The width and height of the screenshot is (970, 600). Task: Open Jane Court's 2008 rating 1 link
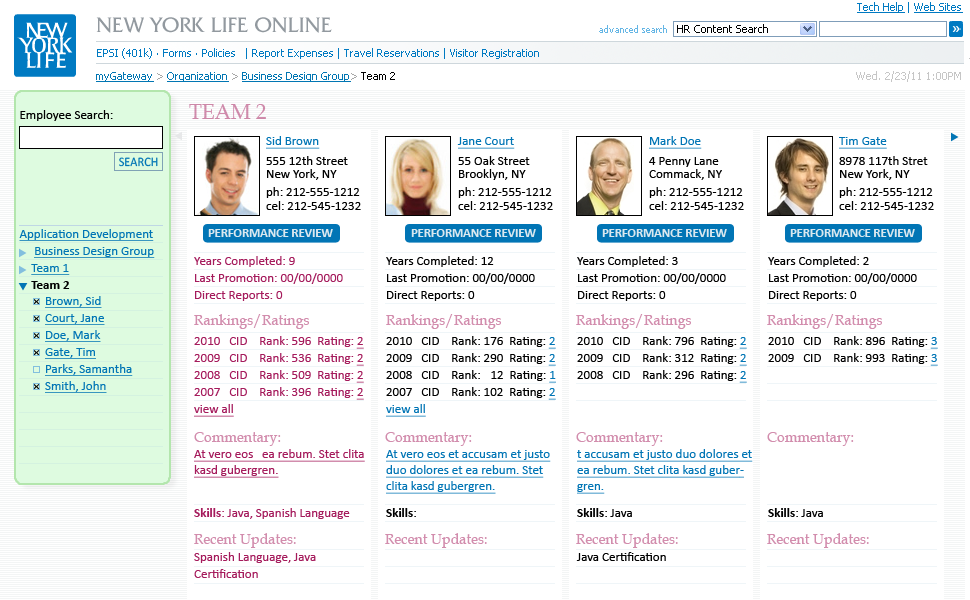pyautogui.click(x=552, y=375)
